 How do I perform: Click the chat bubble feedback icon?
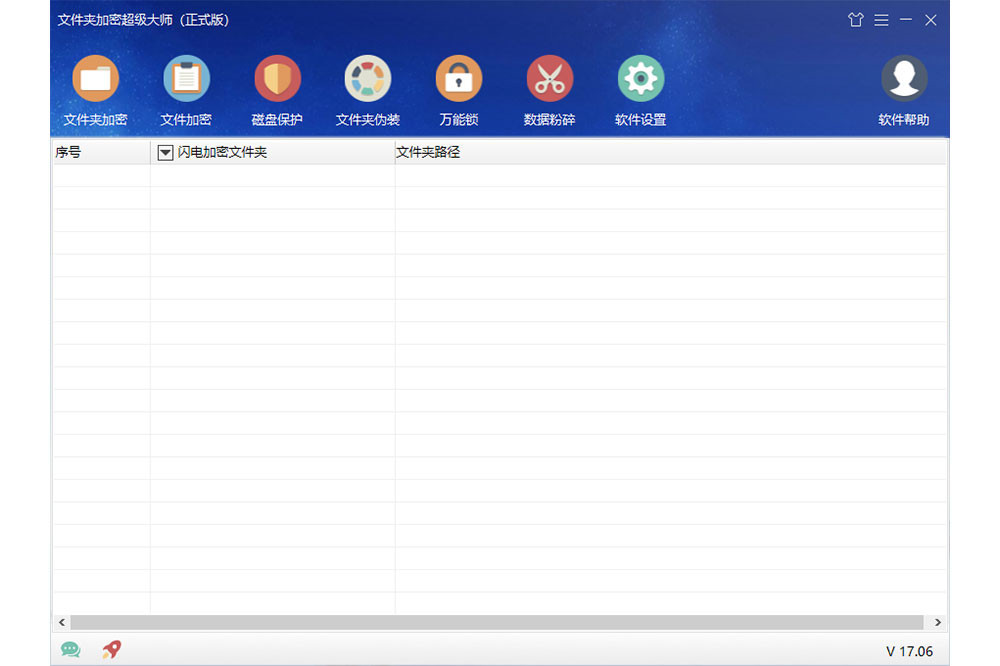[70, 650]
